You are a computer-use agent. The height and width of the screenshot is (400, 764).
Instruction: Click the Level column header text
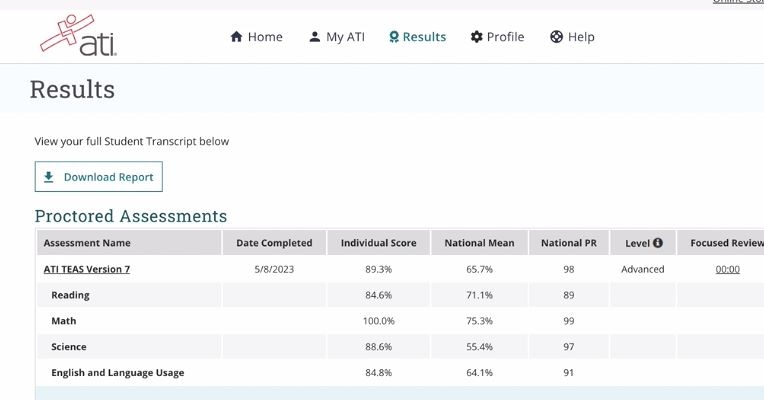pyautogui.click(x=637, y=243)
